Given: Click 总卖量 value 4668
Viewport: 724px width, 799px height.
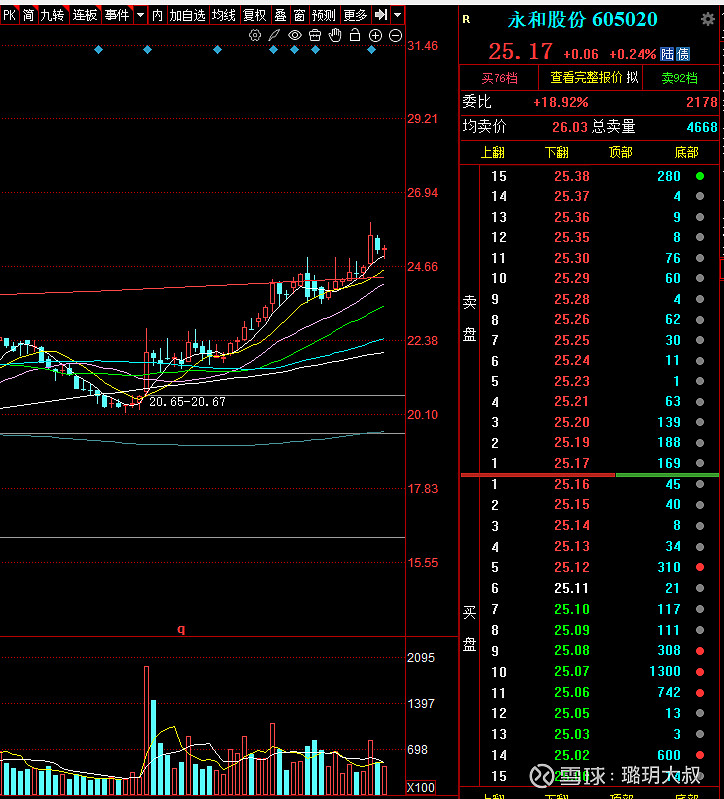Looking at the screenshot, I should (702, 127).
